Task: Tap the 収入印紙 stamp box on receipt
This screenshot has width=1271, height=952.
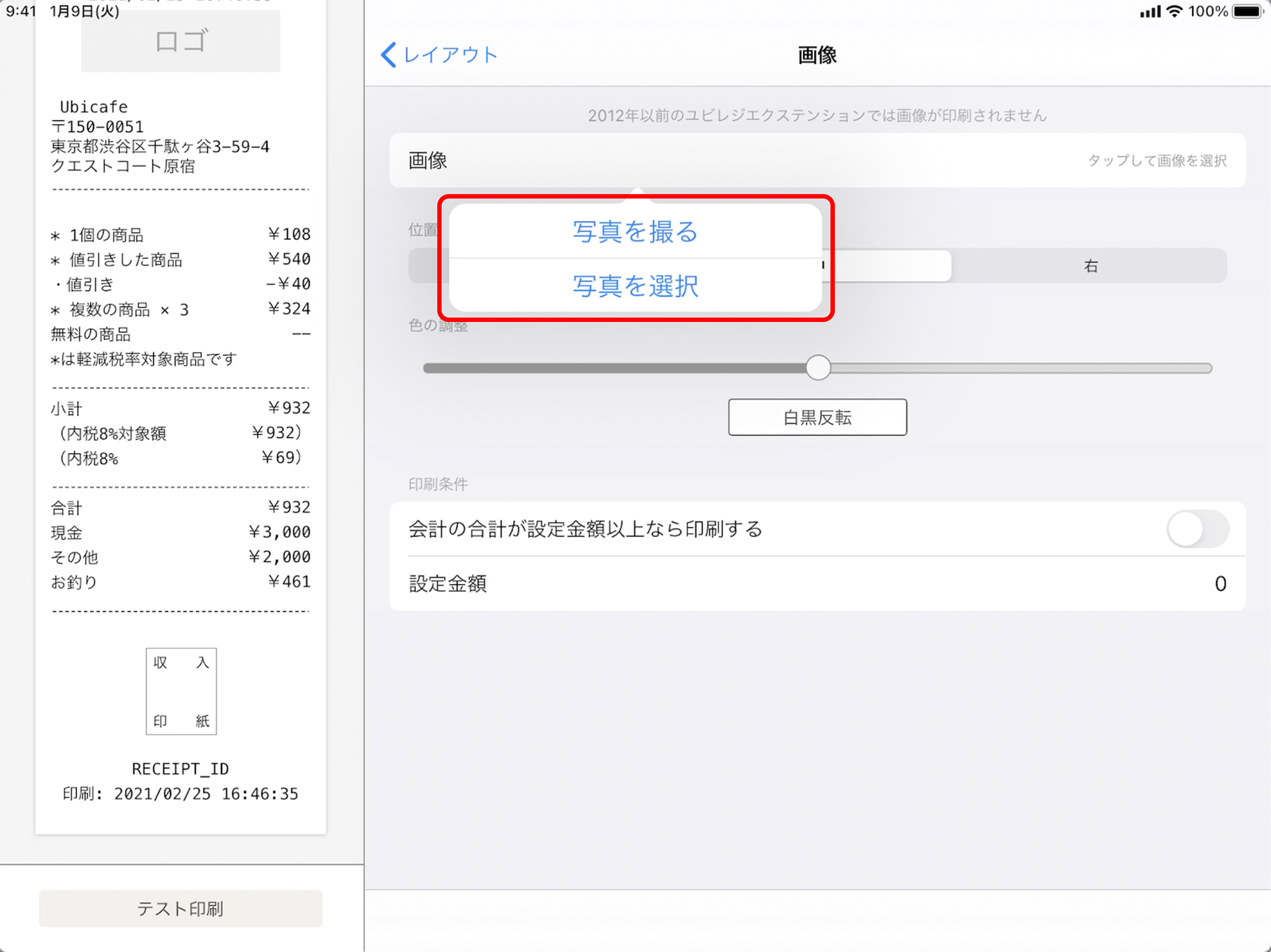Action: [x=181, y=691]
